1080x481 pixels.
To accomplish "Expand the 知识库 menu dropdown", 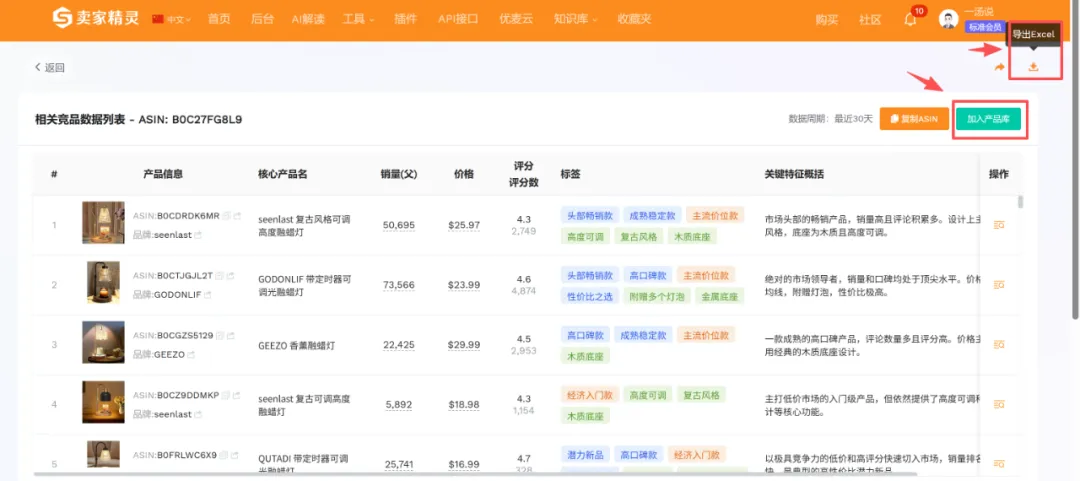I will pos(575,19).
